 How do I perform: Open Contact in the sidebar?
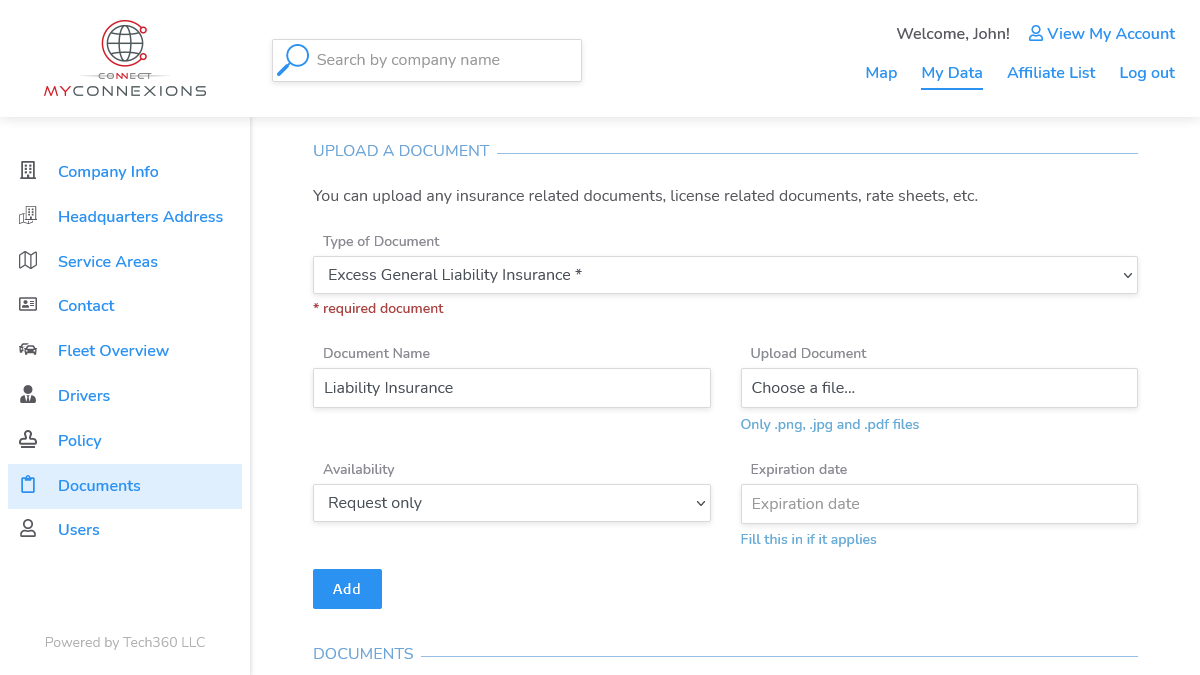(x=86, y=305)
